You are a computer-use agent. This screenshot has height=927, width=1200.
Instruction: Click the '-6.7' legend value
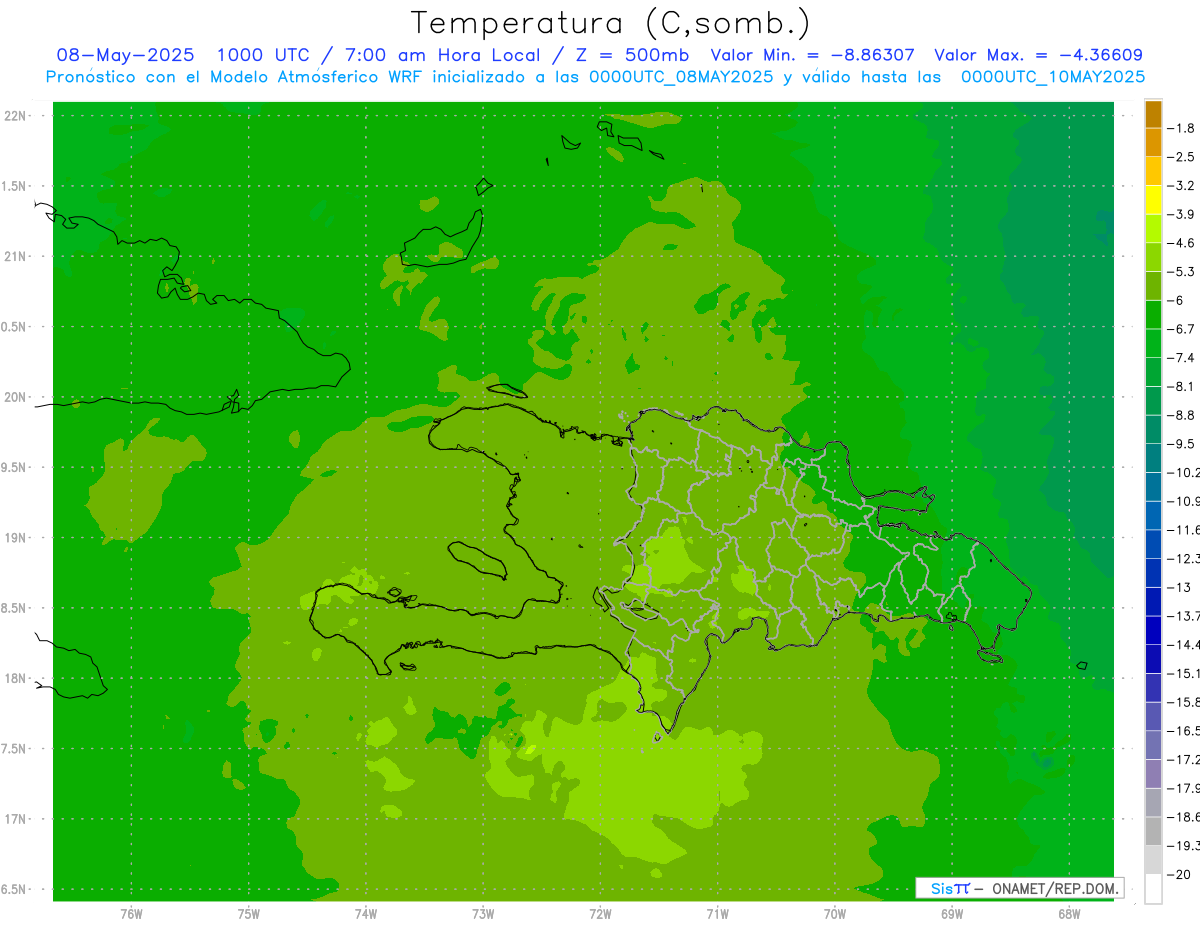1181,329
